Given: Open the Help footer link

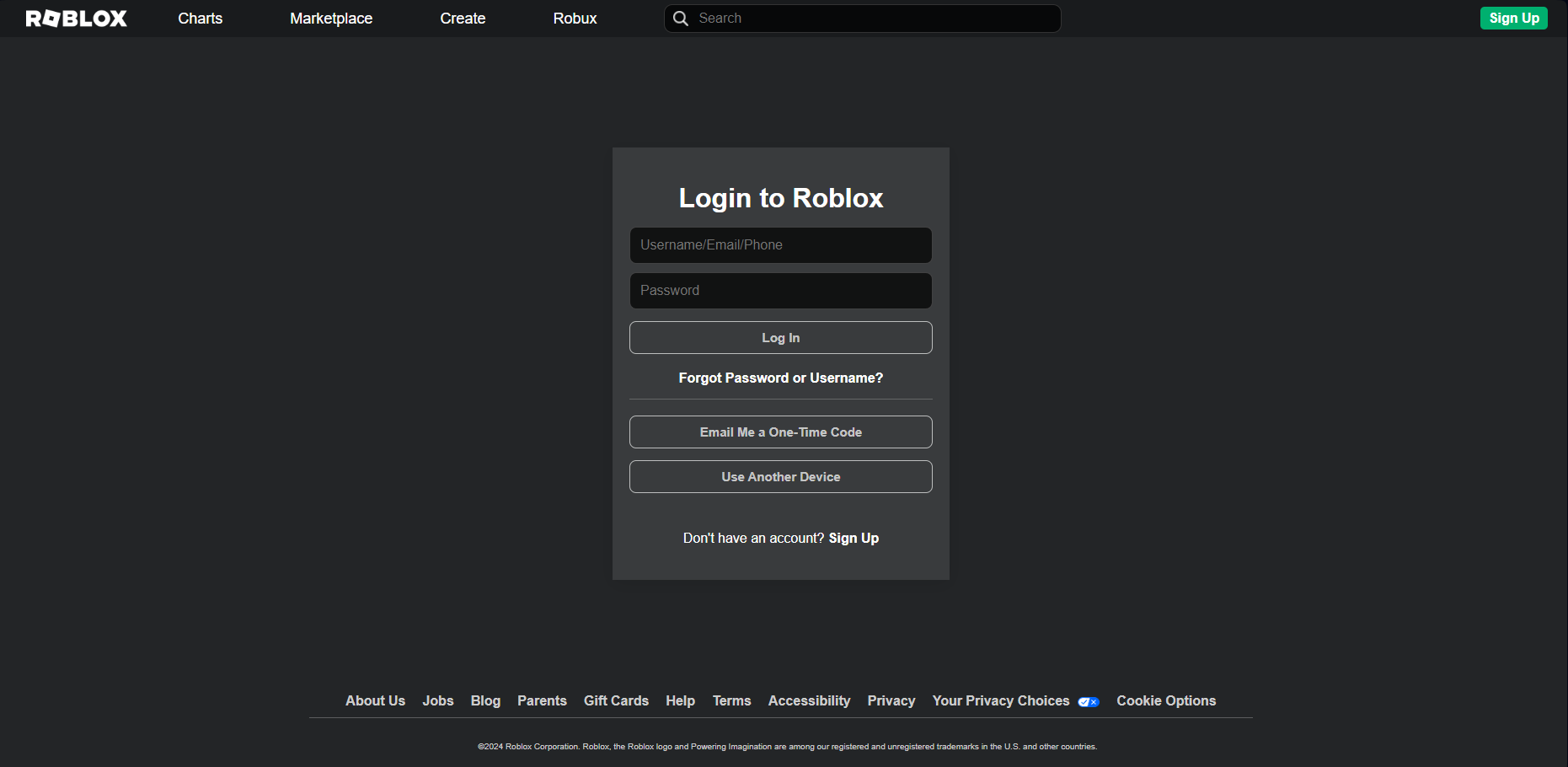Looking at the screenshot, I should tap(680, 701).
